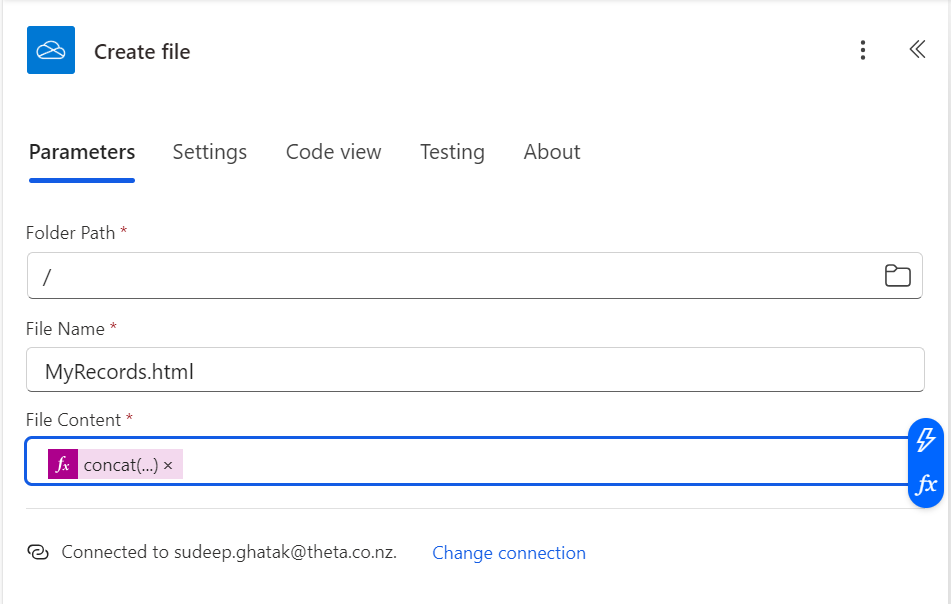951x604 pixels.
Task: Open the three-dot action menu
Action: click(x=862, y=50)
